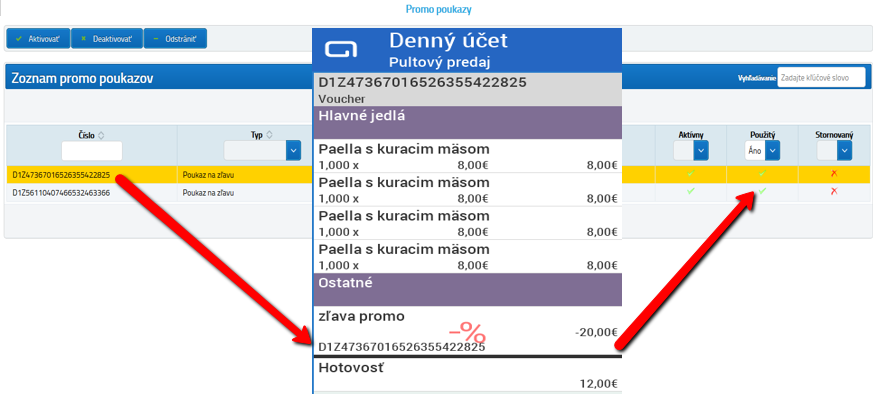Screen dimensions: 873x394
Task: Click the Hotovosť payment line
Action: click(467, 375)
